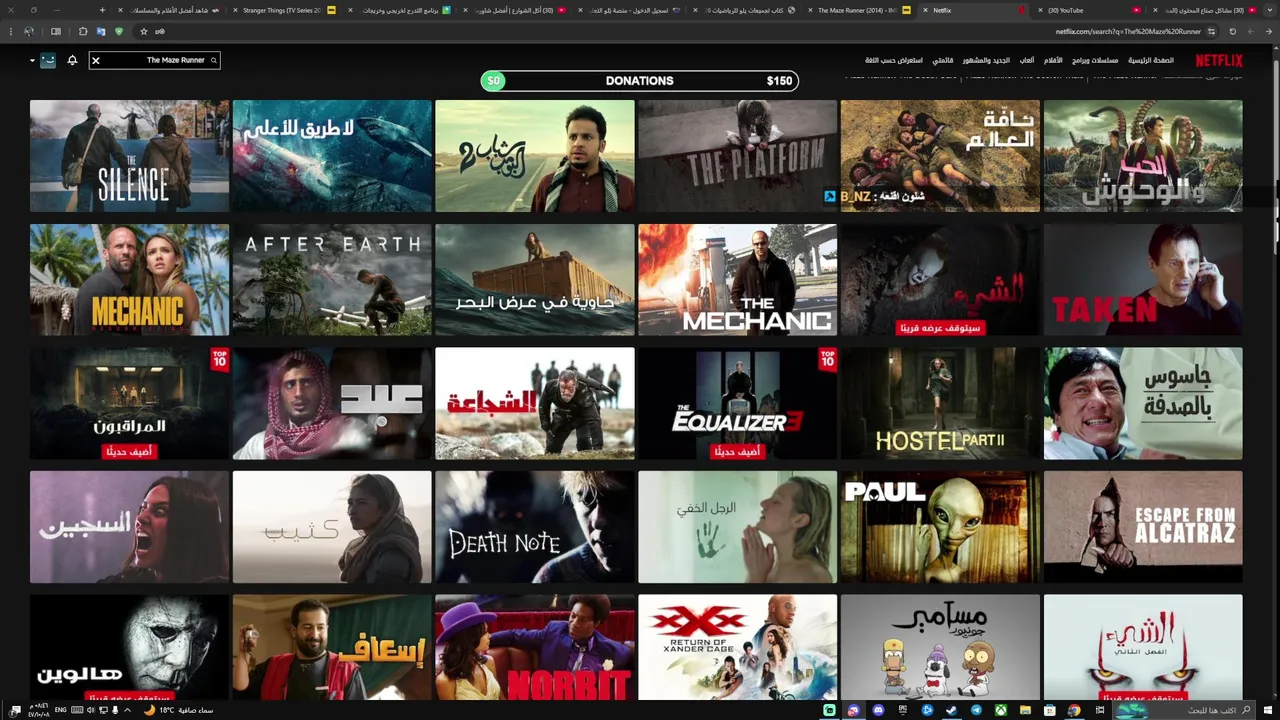Open the Death Note thumbnail
Viewport: 1280px width, 720px height.
click(535, 527)
